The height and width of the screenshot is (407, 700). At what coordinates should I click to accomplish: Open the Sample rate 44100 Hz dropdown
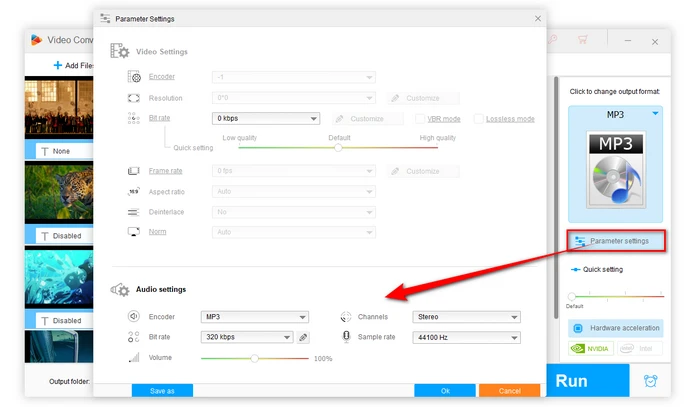tap(467, 337)
